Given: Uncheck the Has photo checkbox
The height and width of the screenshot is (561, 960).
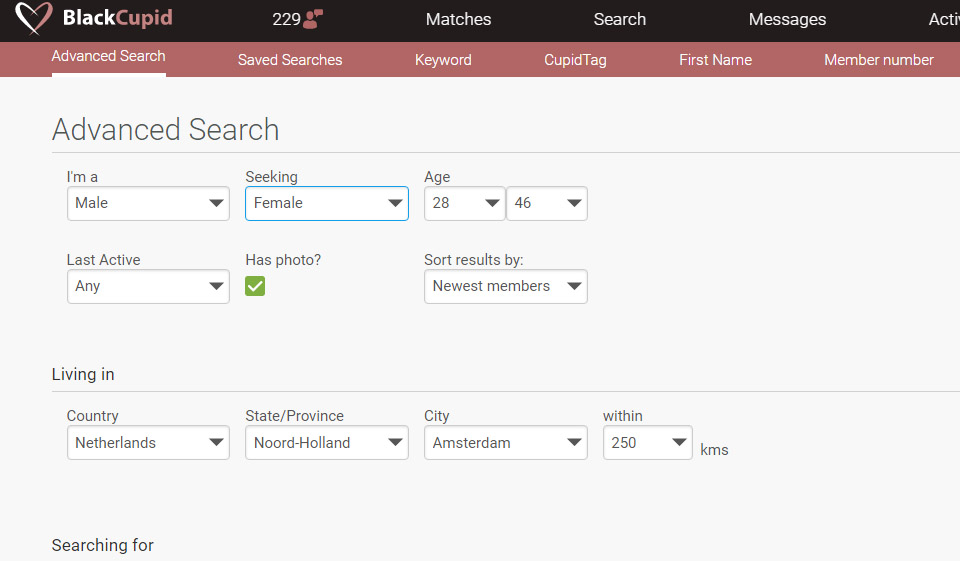Looking at the screenshot, I should (255, 287).
